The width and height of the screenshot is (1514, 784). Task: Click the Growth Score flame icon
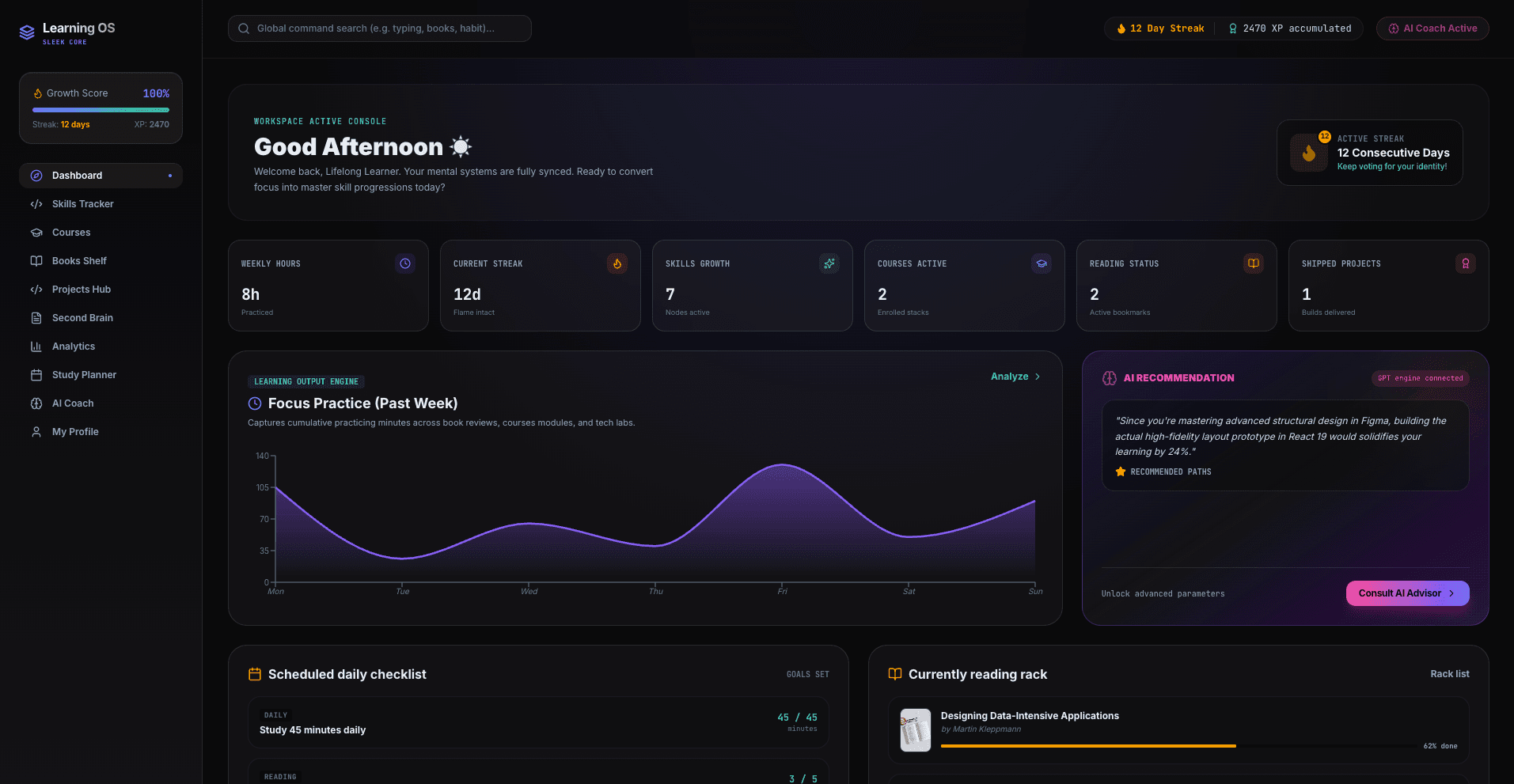[x=38, y=93]
